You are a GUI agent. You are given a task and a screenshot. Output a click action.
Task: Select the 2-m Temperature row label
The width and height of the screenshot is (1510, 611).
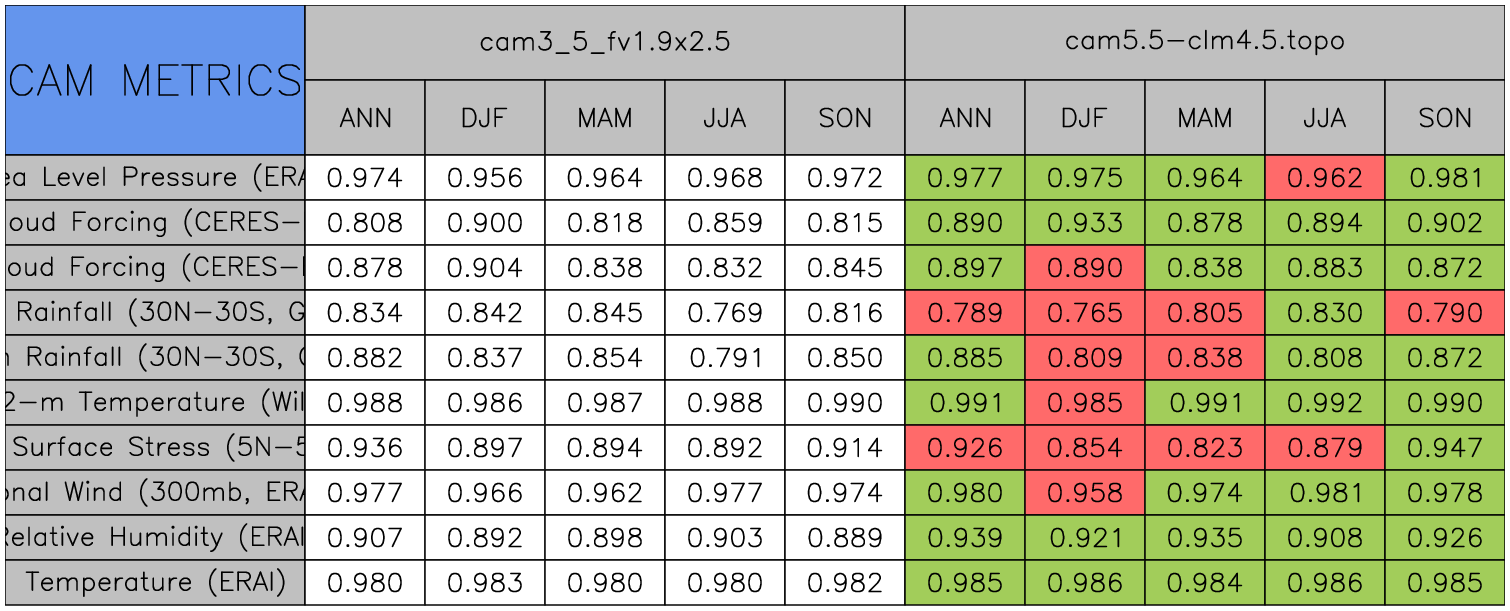155,403
